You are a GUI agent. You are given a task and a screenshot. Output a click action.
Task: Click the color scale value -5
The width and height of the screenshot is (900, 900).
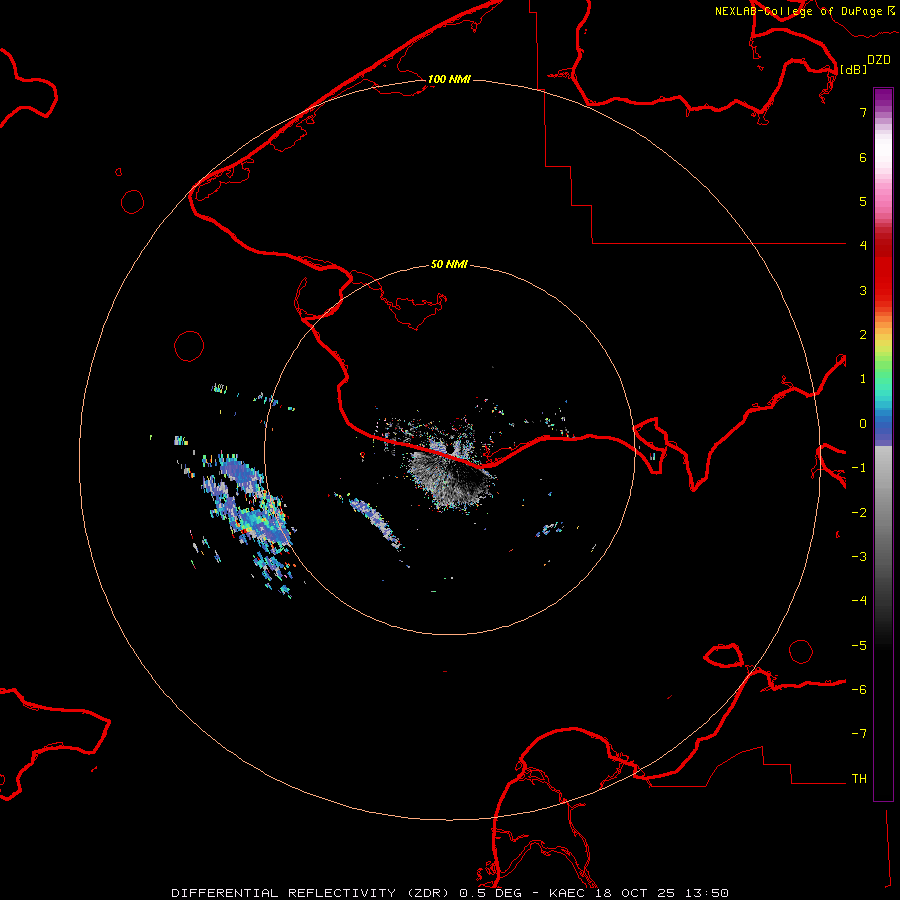pos(859,646)
